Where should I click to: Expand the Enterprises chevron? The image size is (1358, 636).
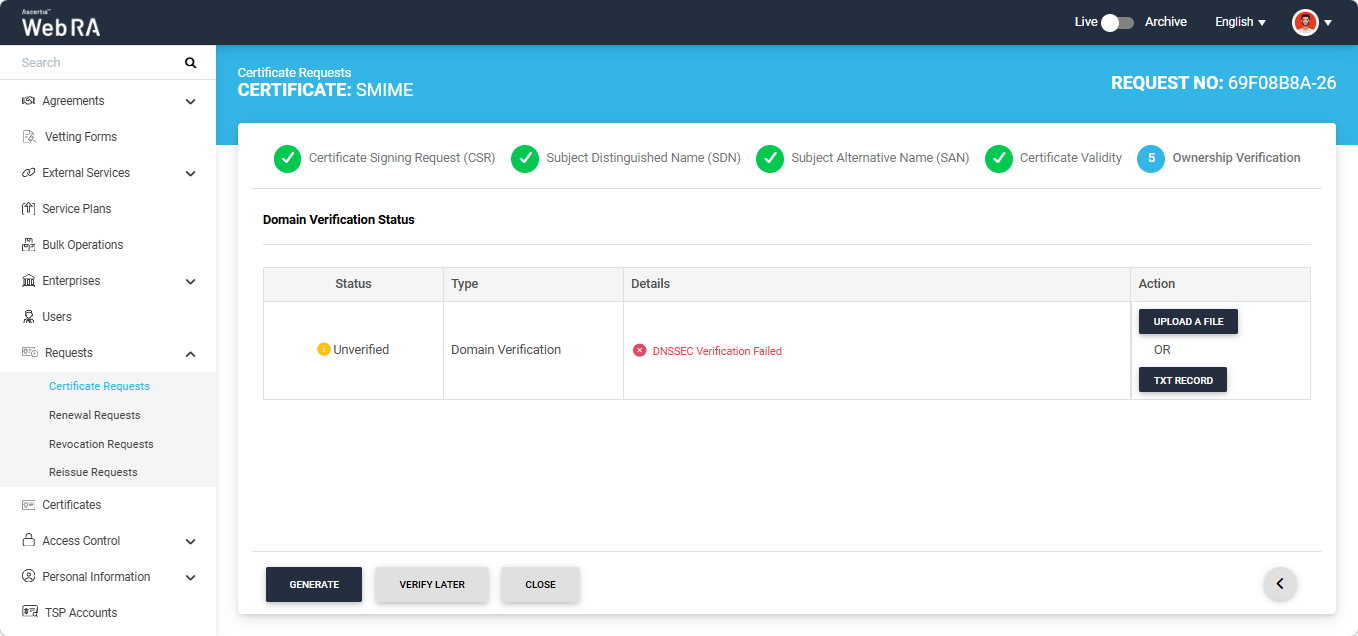pos(191,281)
